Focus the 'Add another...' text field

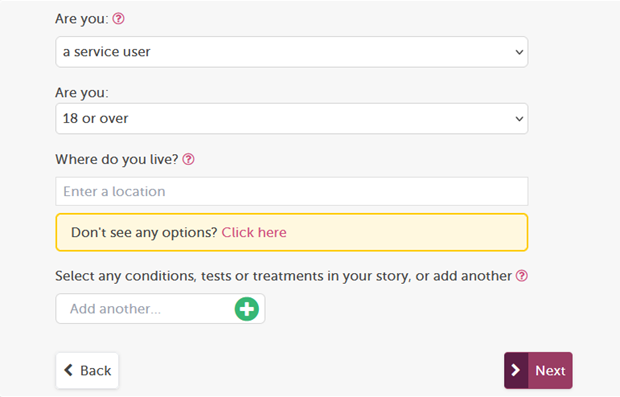[x=146, y=309]
